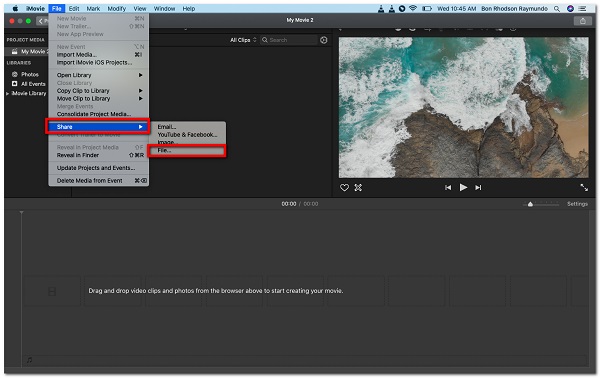Screen dimensions: 600x378
Task: Open timeline Settings
Action: point(577,204)
